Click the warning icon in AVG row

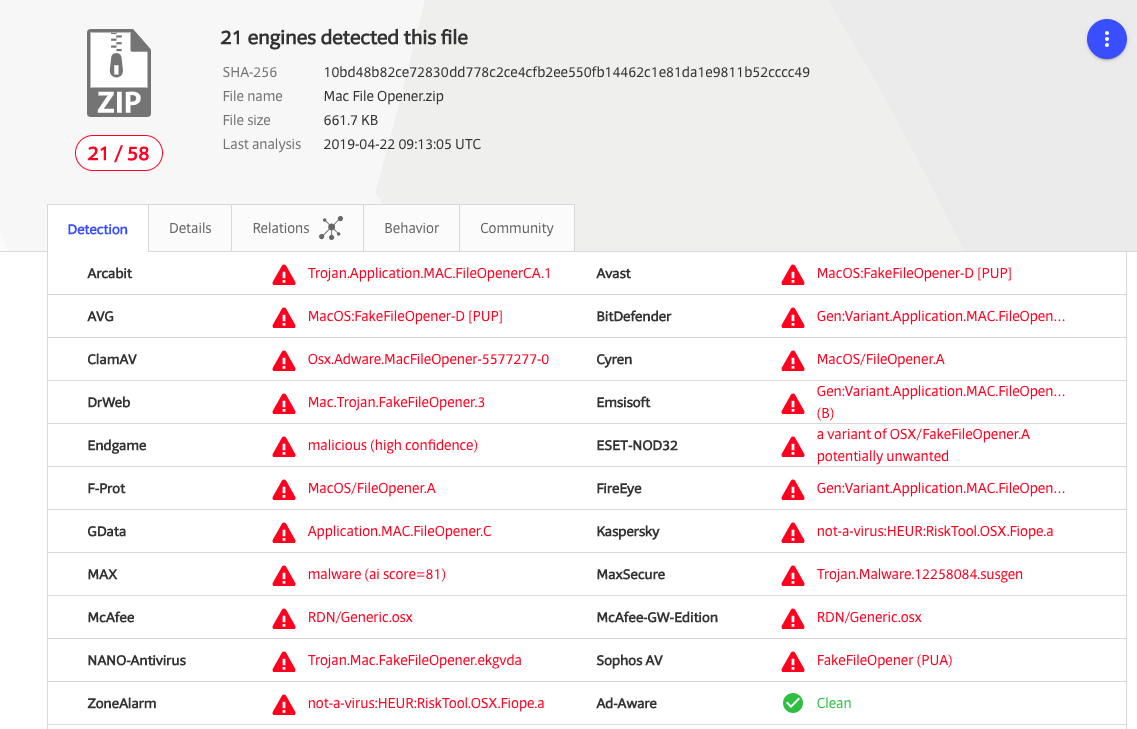pyautogui.click(x=284, y=318)
